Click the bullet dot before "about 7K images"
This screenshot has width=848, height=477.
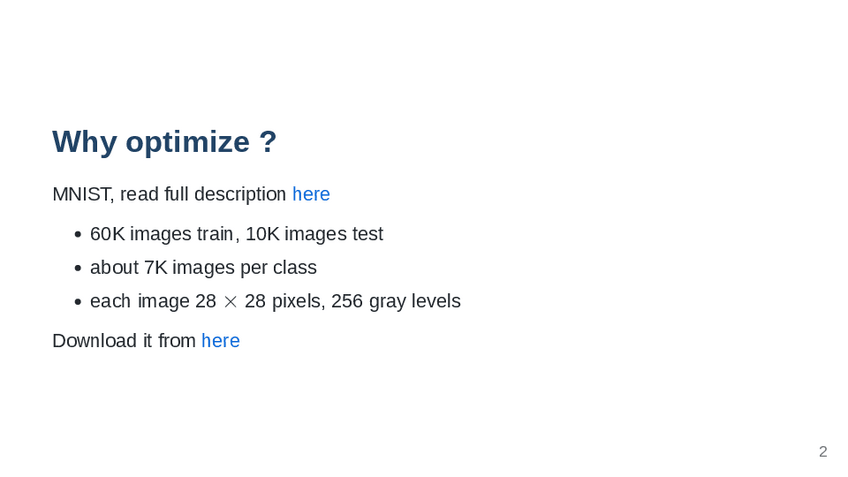click(x=77, y=269)
